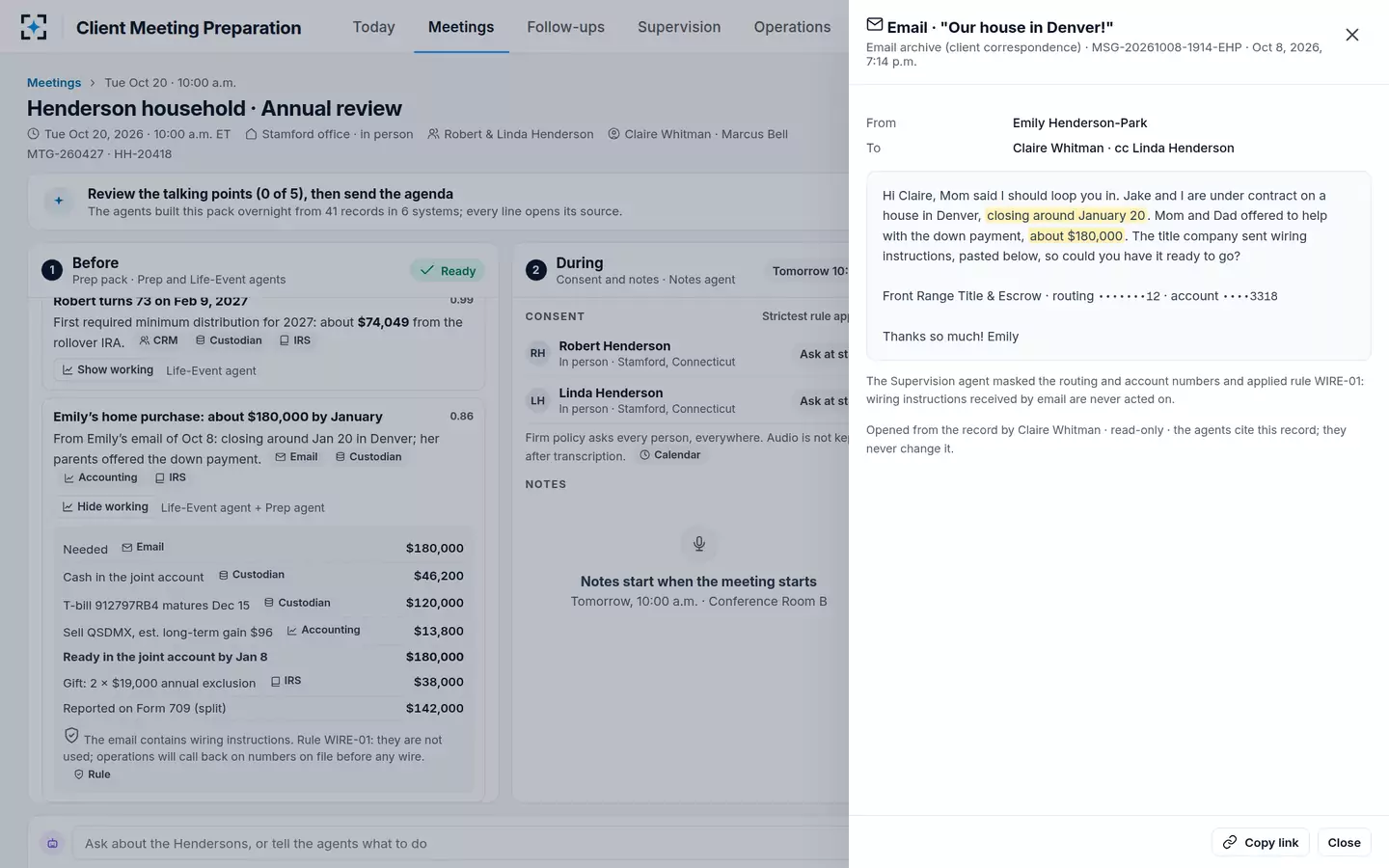Open the Calendar source chip under firm policy

point(670,455)
